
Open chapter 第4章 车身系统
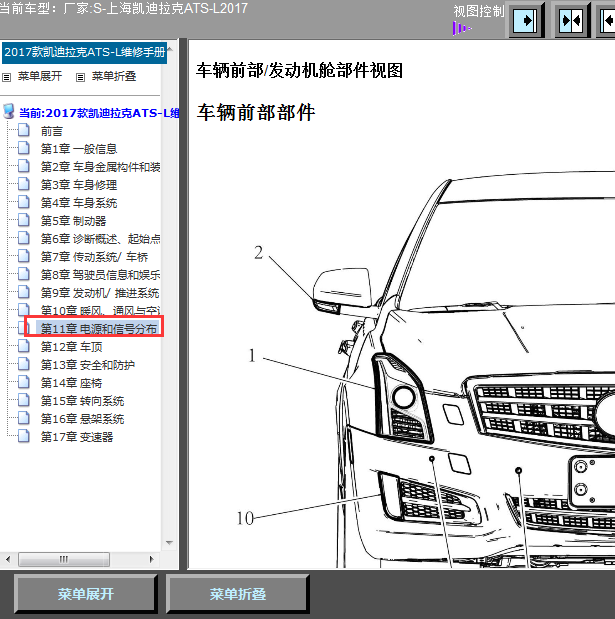(x=79, y=203)
